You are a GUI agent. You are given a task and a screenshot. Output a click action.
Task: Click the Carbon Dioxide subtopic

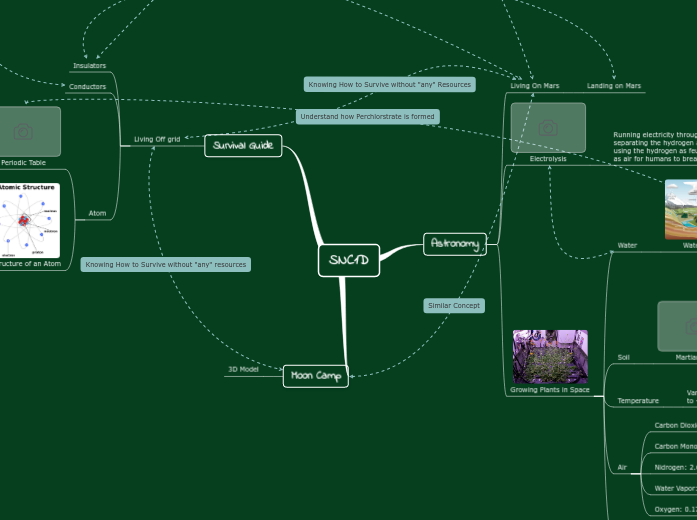coord(676,425)
